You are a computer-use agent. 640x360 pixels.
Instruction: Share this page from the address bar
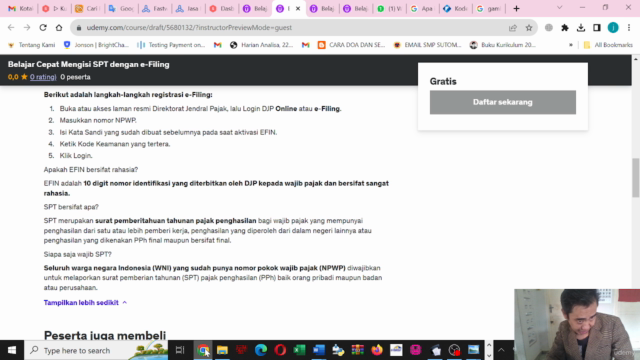coord(513,28)
